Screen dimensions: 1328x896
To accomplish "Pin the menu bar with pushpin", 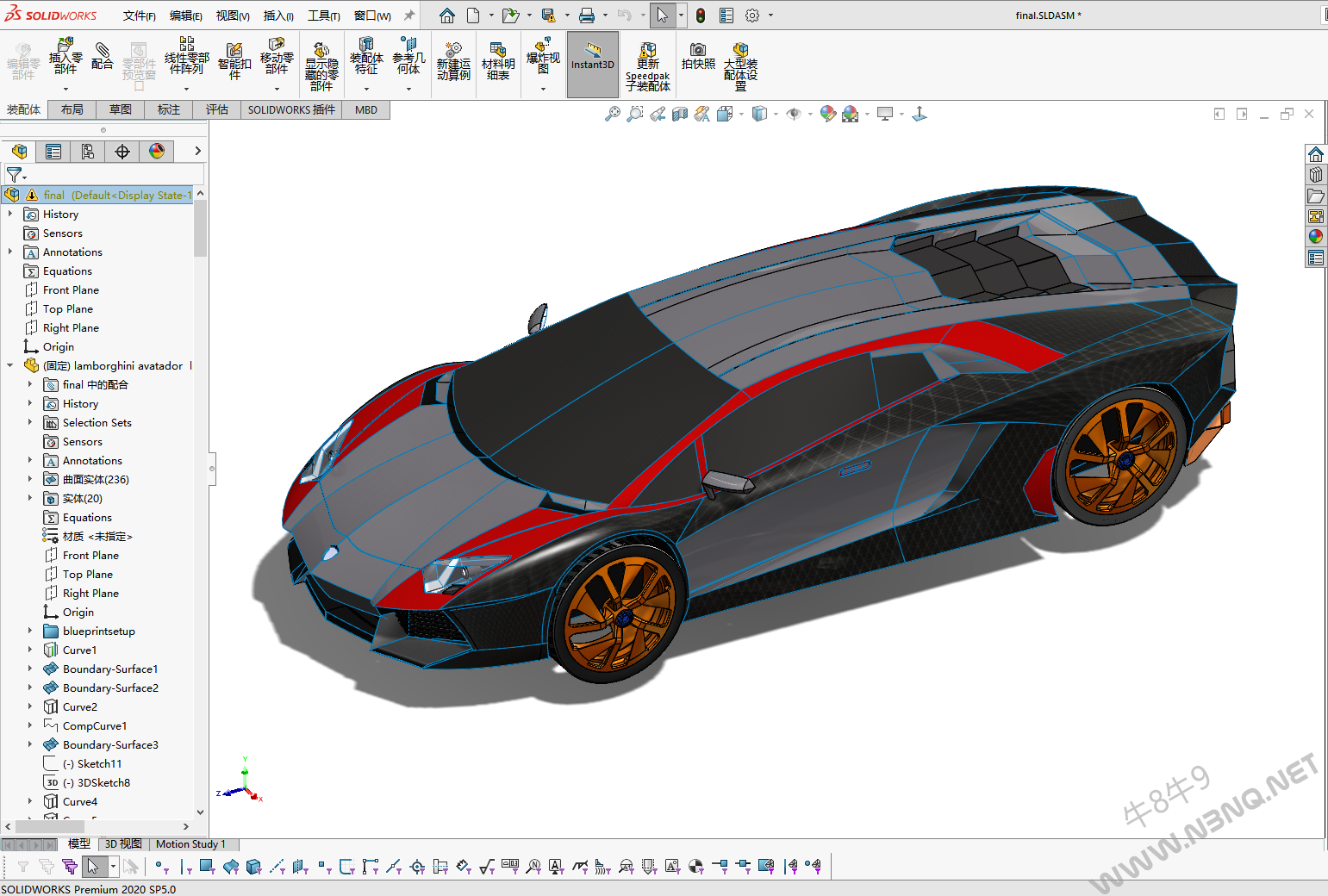I will (x=409, y=16).
